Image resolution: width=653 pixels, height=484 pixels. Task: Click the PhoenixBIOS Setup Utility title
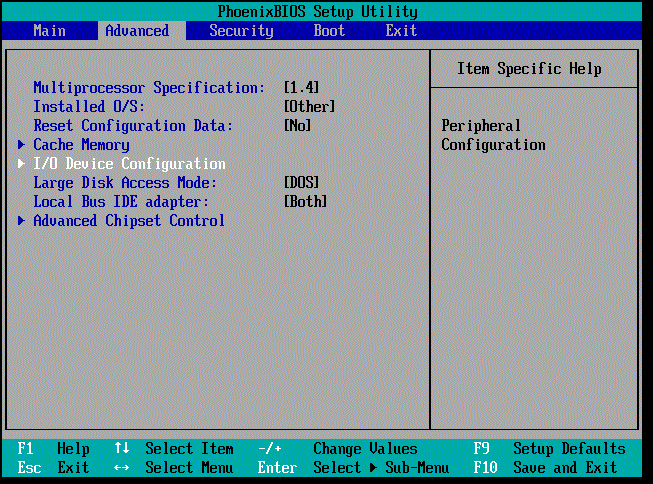(317, 12)
